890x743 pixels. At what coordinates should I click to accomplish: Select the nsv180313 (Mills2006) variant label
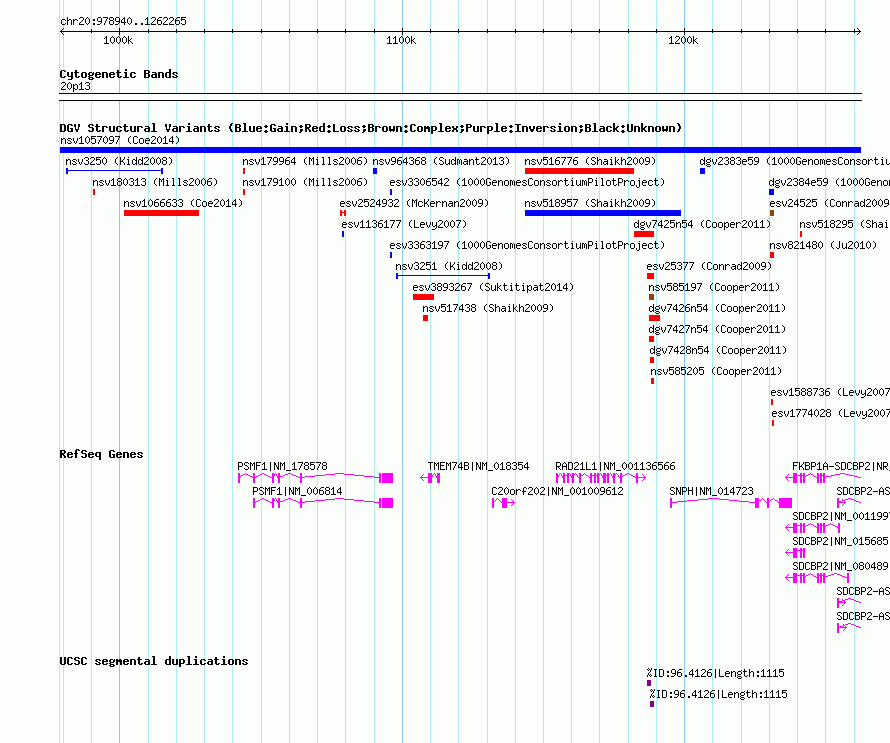pos(155,182)
